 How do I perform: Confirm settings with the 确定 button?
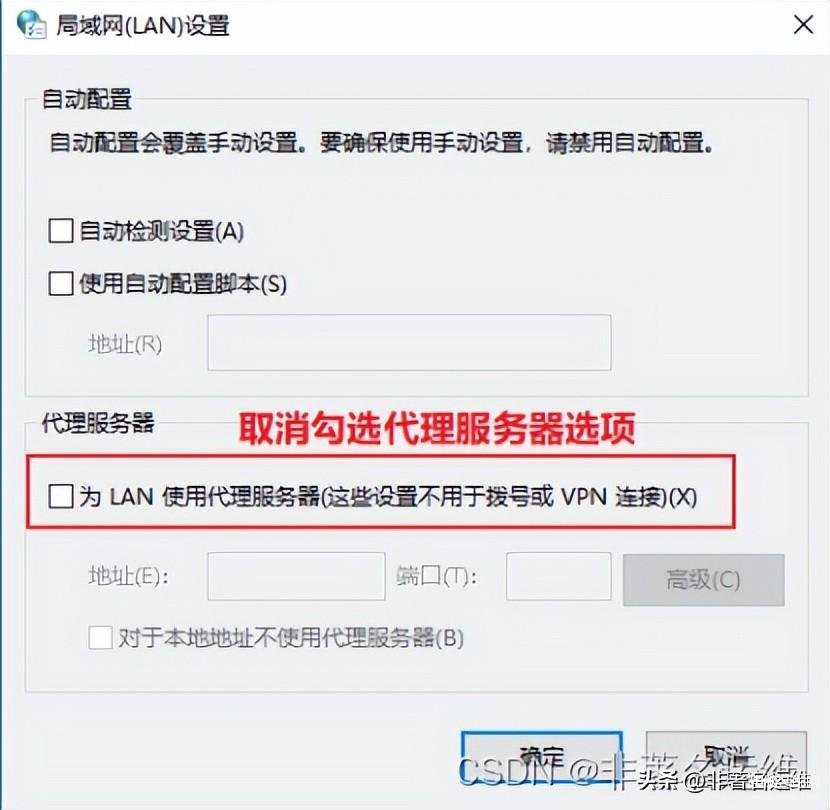click(542, 758)
